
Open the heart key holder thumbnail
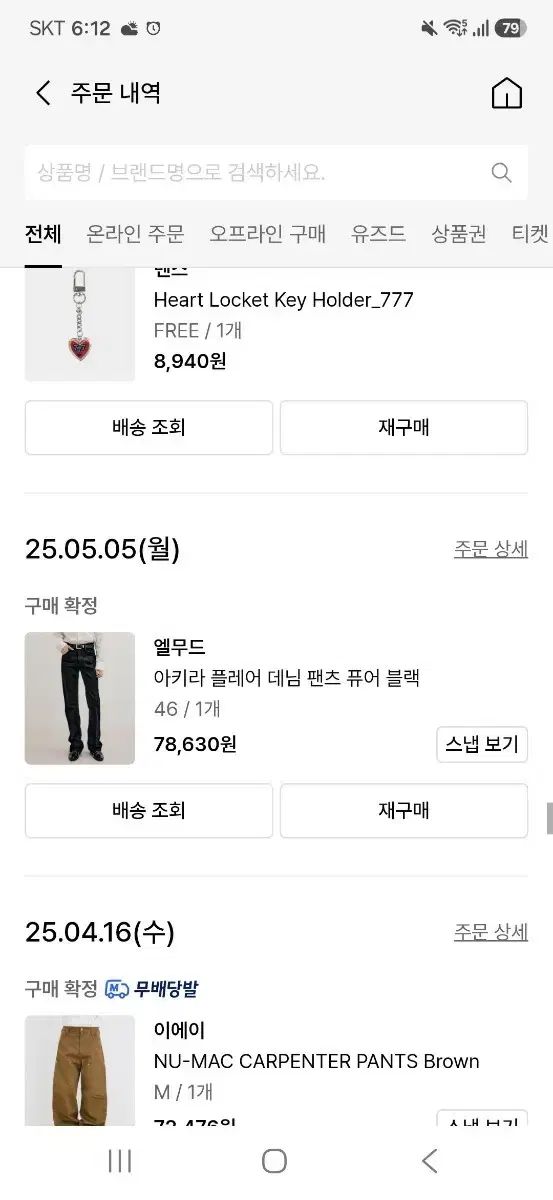pos(80,324)
